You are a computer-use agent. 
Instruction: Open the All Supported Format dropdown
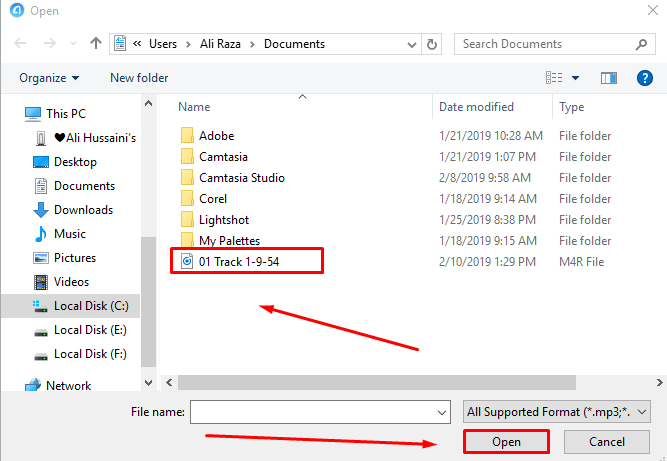point(557,411)
